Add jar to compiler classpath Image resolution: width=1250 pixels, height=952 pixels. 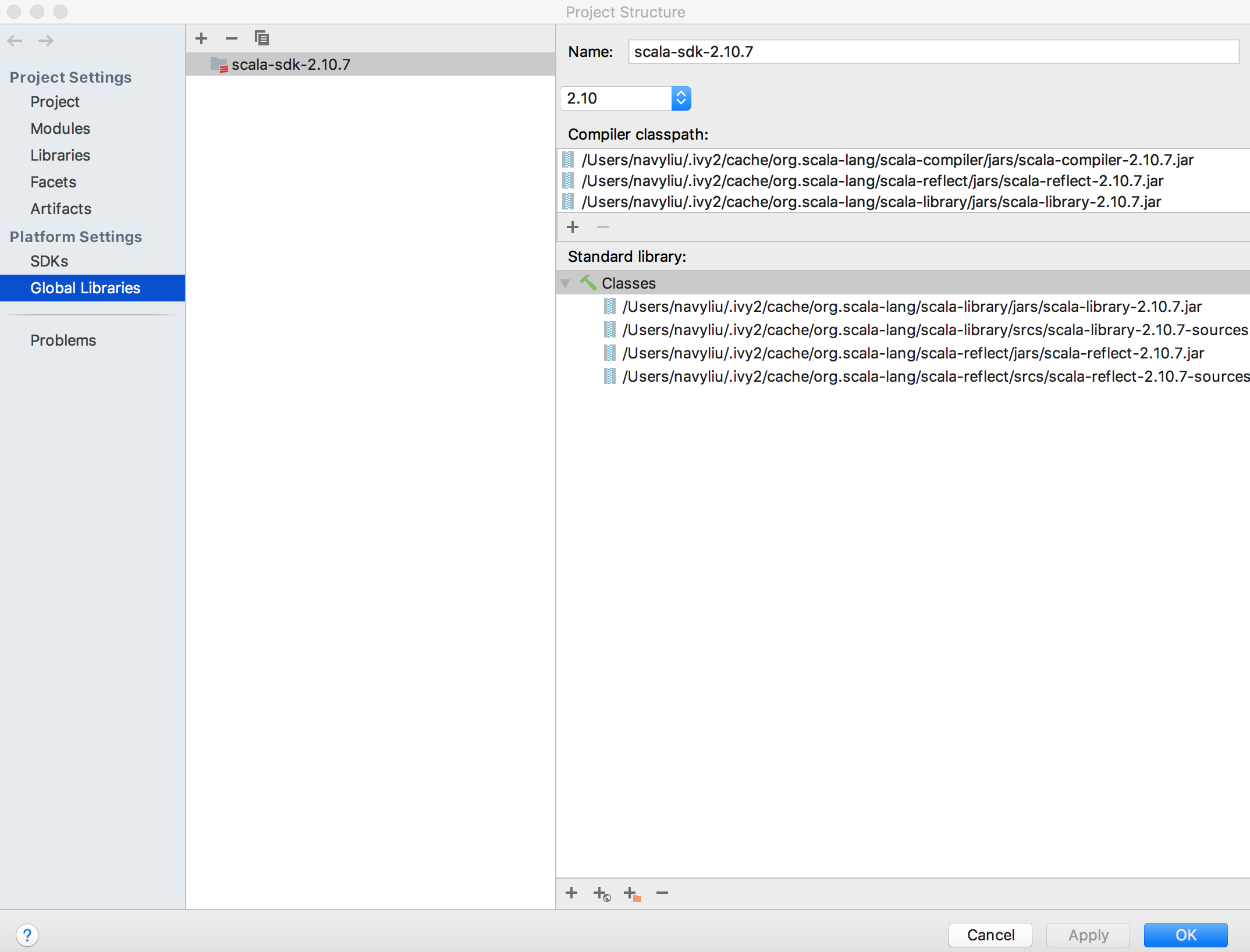[573, 227]
